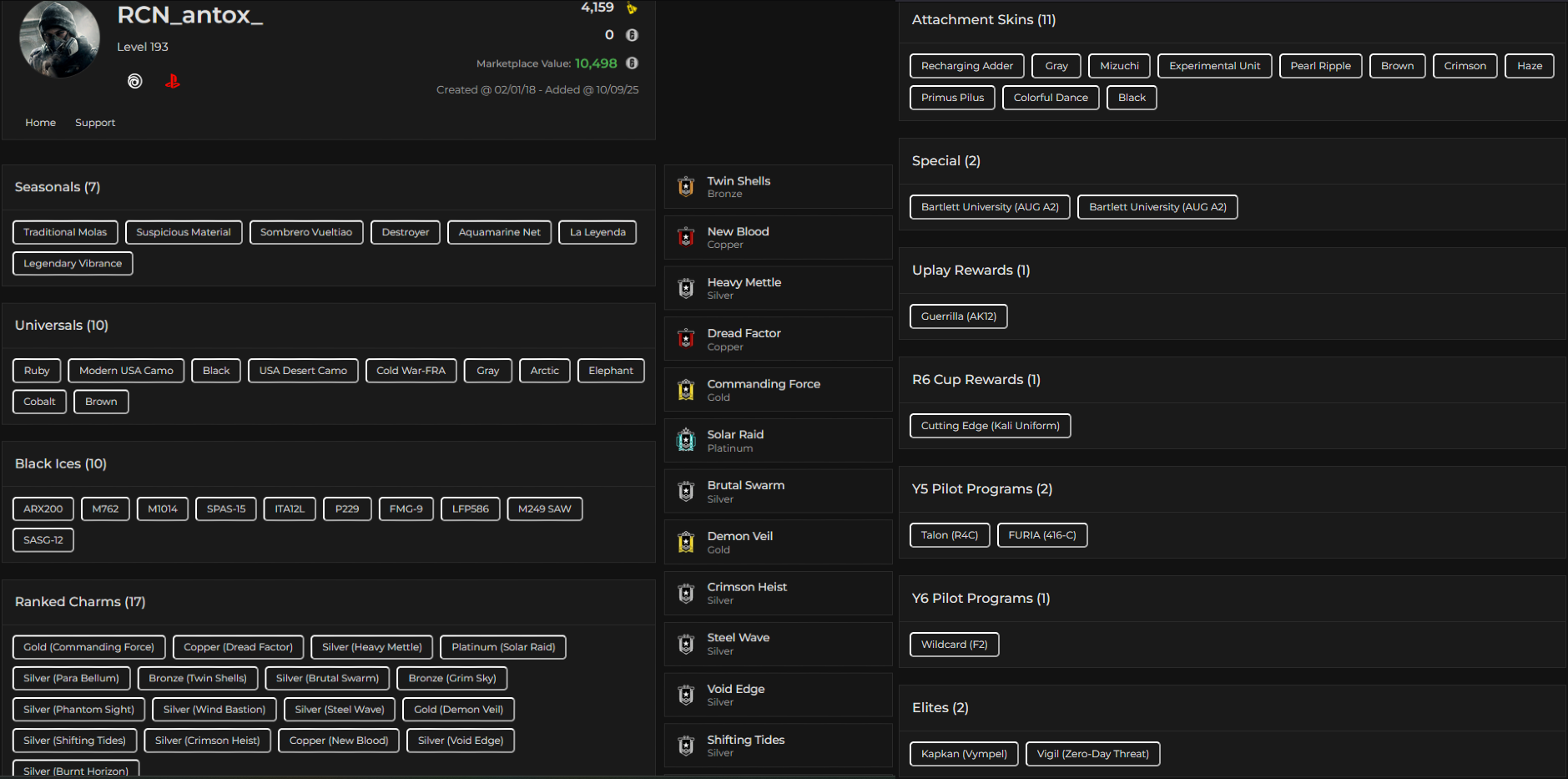Click the RCN_antox_ username heading
1568x779 pixels.
(x=190, y=15)
